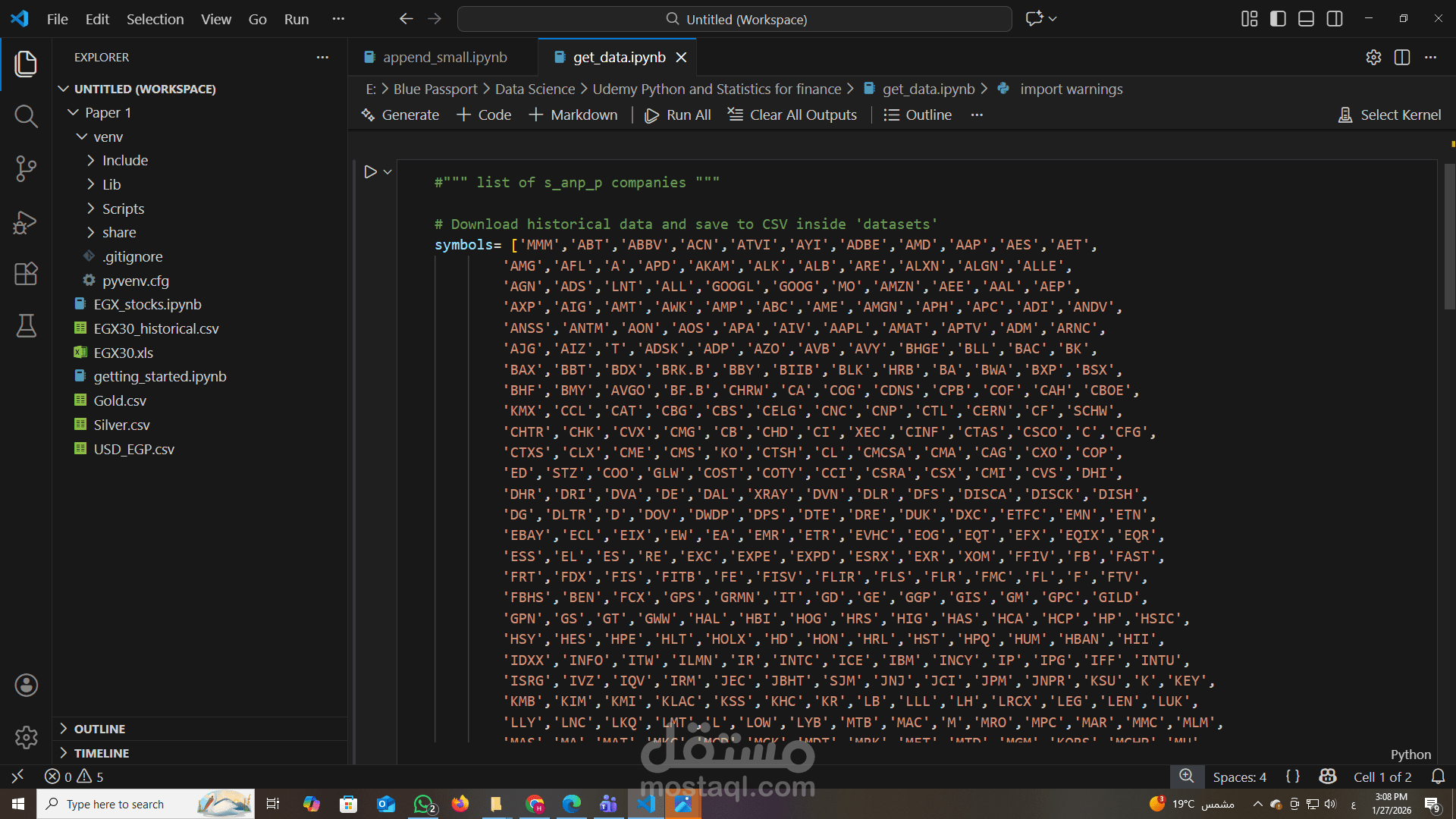Open the notifications bell in status bar
This screenshot has height=819, width=1456.
pyautogui.click(x=1438, y=777)
